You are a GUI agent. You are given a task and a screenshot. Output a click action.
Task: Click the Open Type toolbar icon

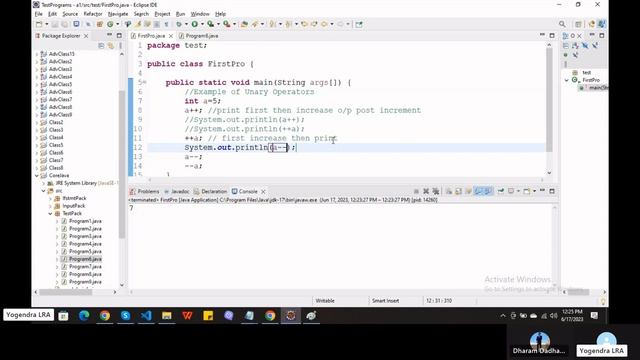tap(244, 24)
